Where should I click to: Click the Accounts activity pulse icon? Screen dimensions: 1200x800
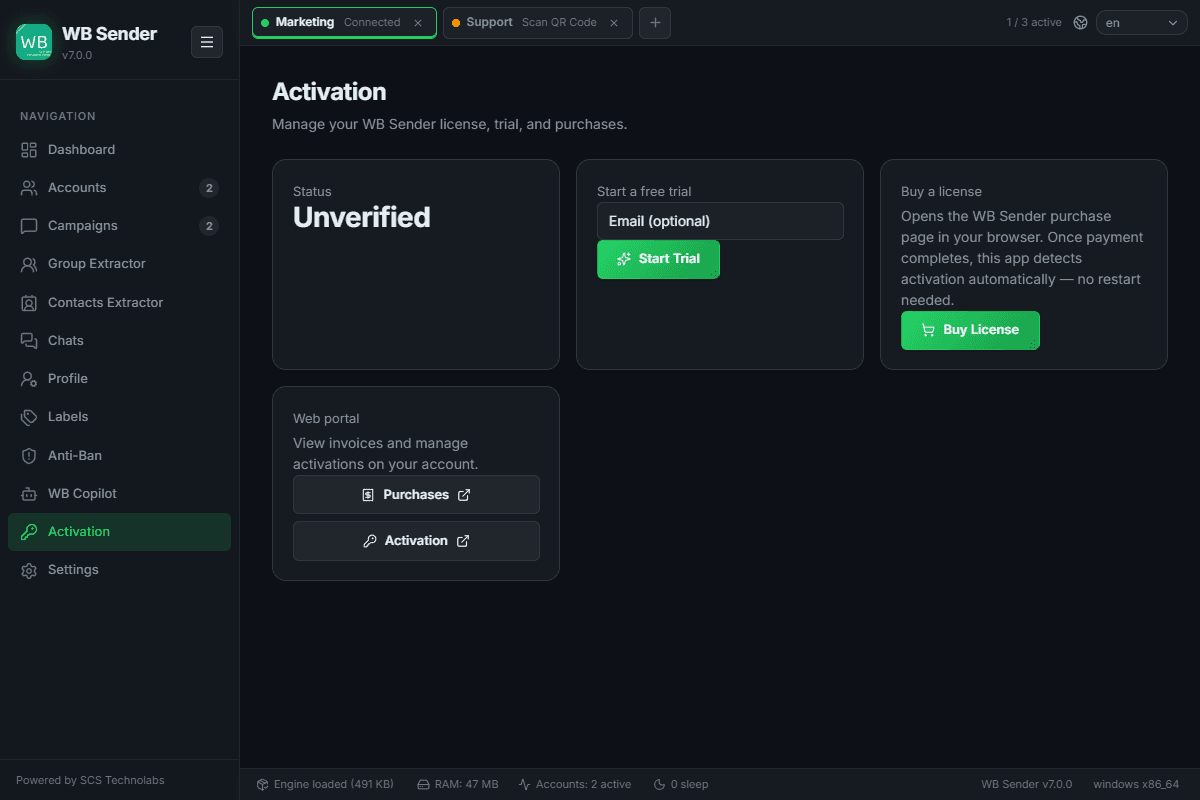click(x=524, y=784)
